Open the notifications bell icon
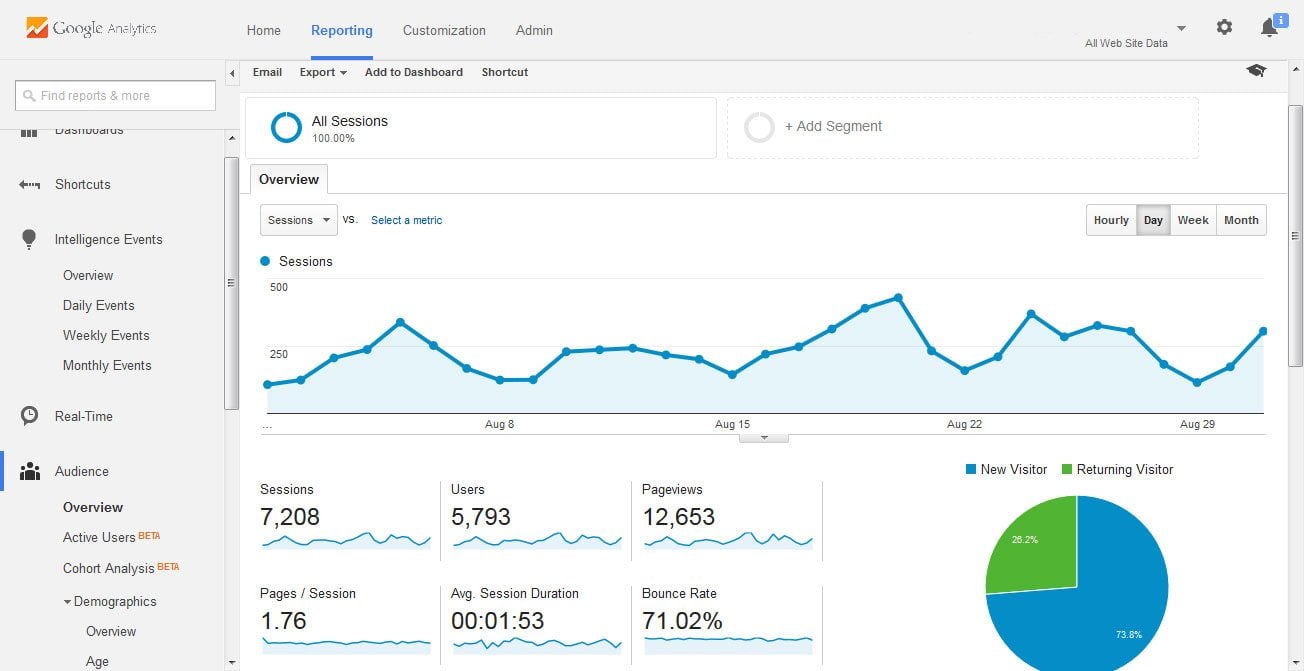The height and width of the screenshot is (671, 1304). click(1269, 28)
